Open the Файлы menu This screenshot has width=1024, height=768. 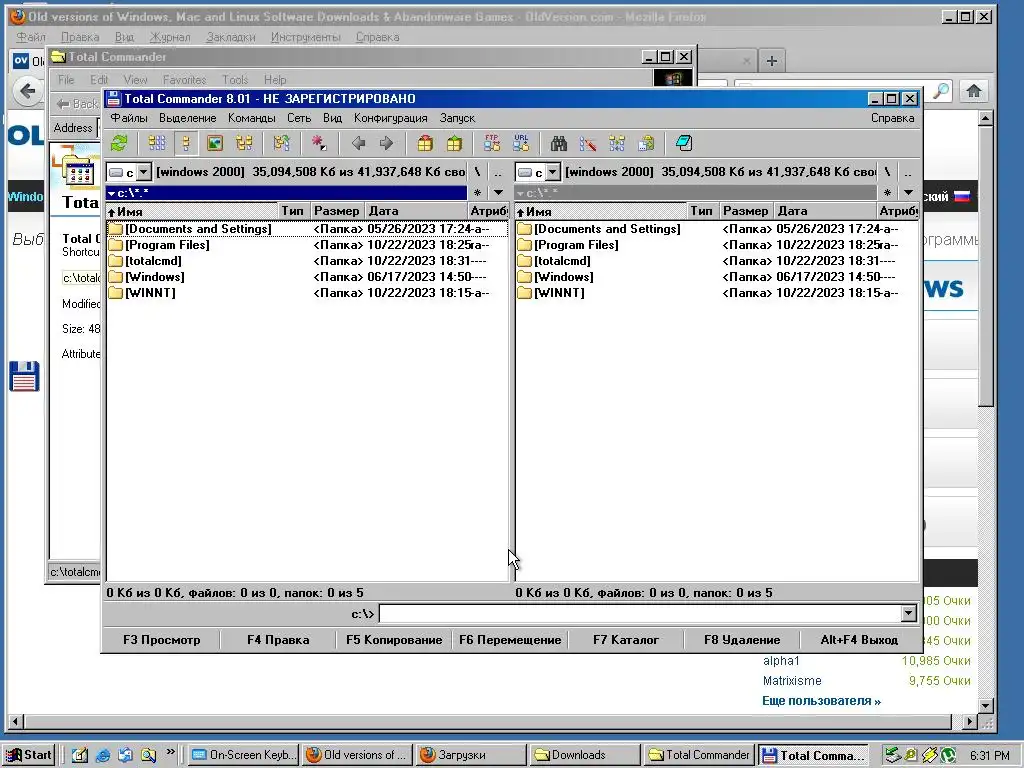point(129,118)
